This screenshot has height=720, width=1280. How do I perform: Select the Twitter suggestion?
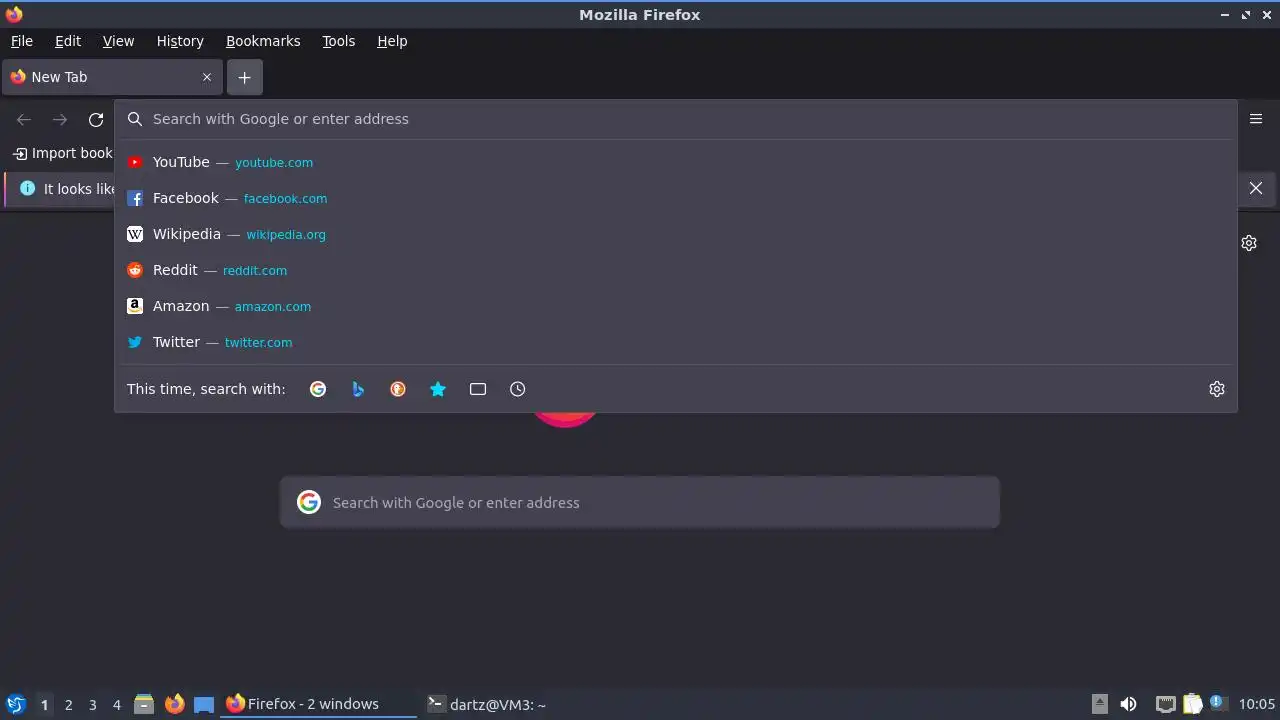coord(676,342)
